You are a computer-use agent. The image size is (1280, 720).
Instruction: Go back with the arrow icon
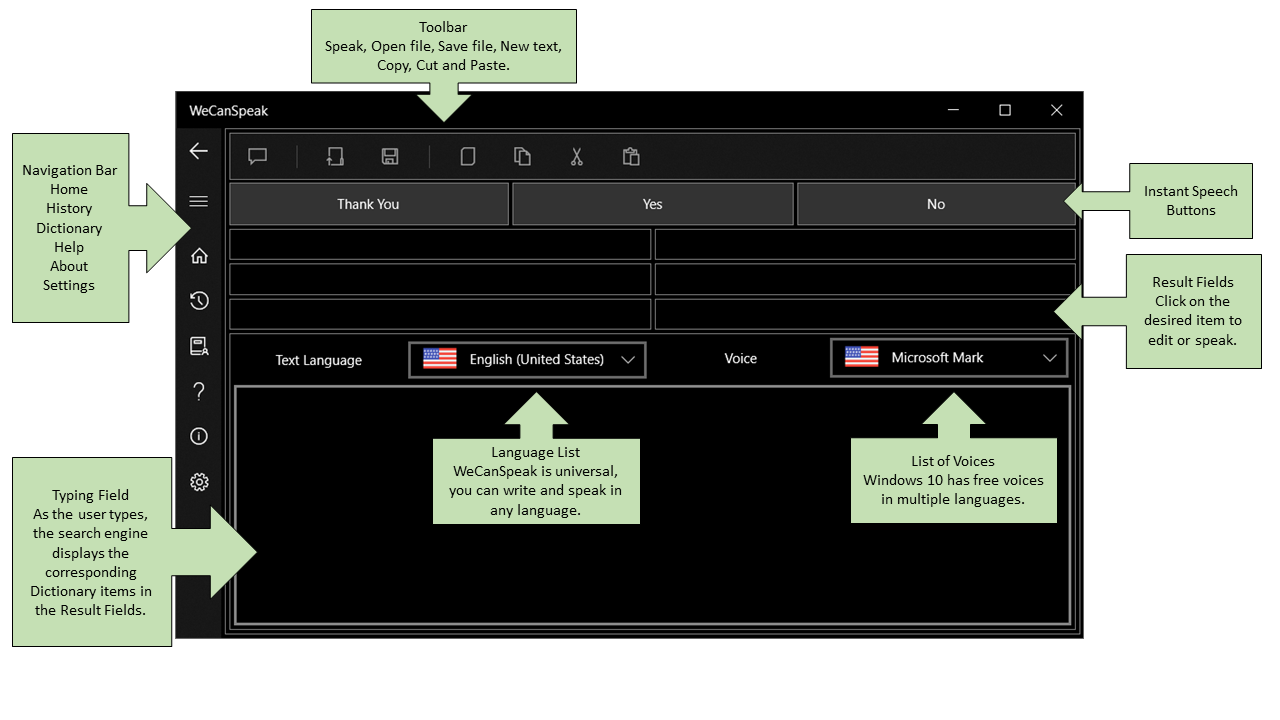tap(199, 151)
